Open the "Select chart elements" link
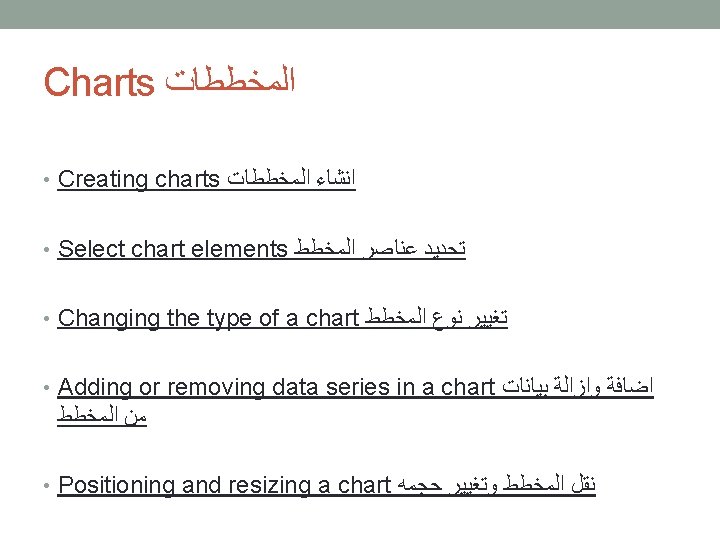 [172, 249]
